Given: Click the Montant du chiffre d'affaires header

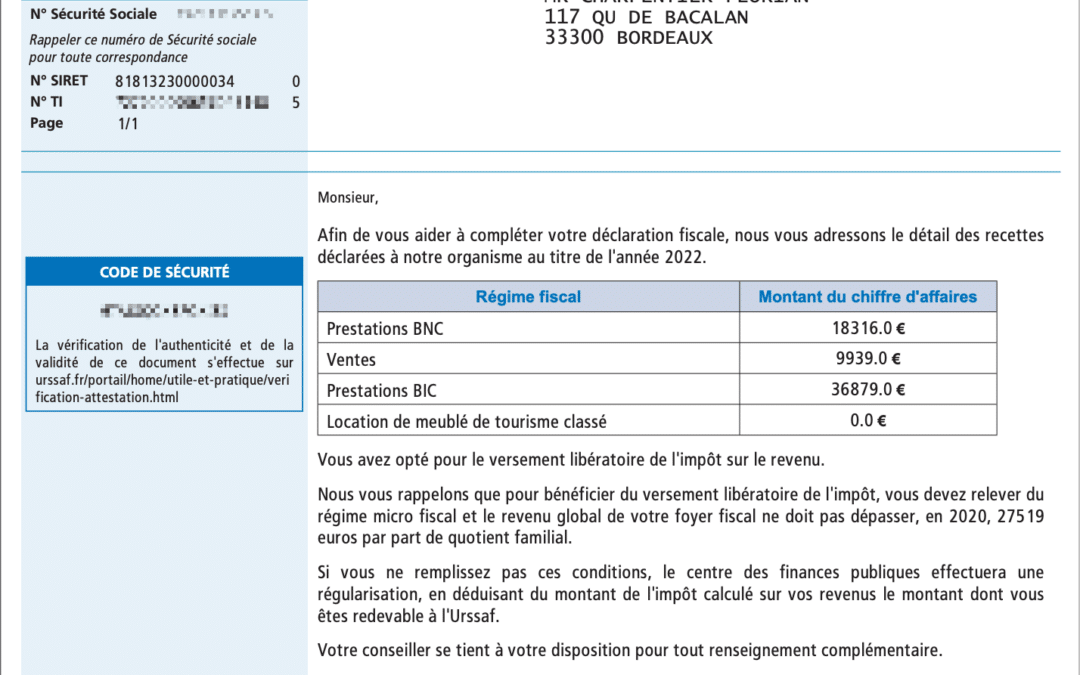Looking at the screenshot, I should [x=867, y=297].
